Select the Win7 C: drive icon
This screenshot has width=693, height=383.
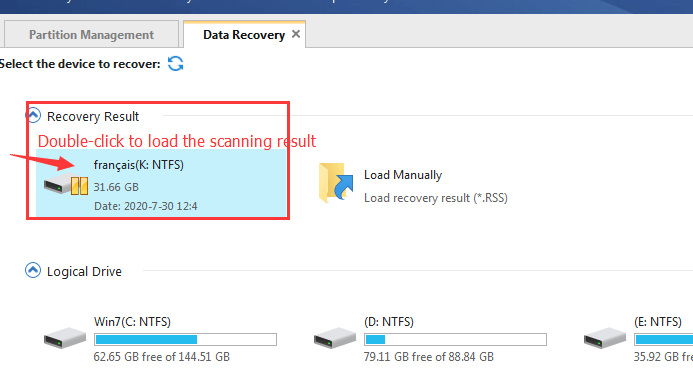point(65,338)
